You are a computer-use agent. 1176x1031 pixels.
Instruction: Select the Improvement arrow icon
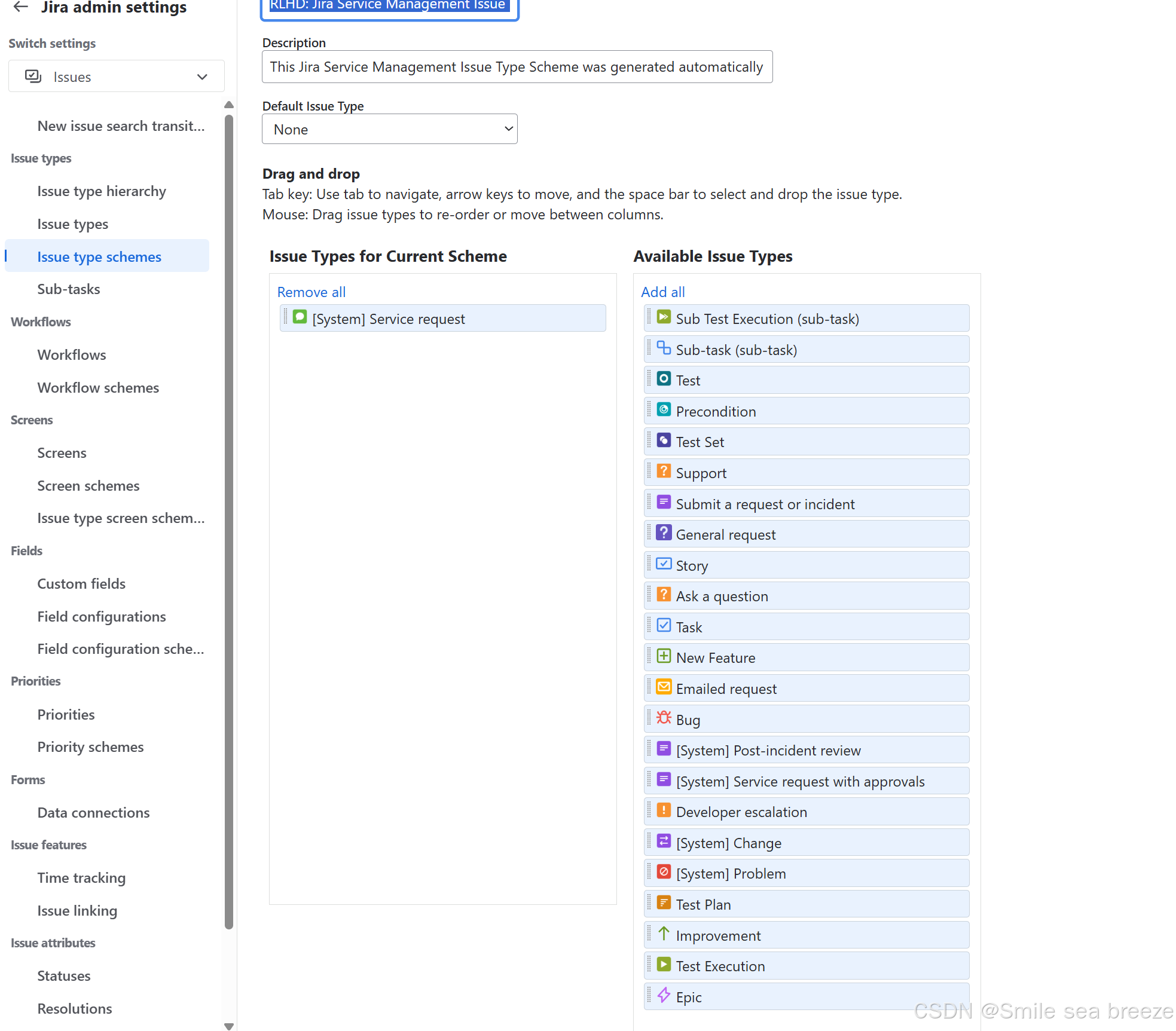664,934
